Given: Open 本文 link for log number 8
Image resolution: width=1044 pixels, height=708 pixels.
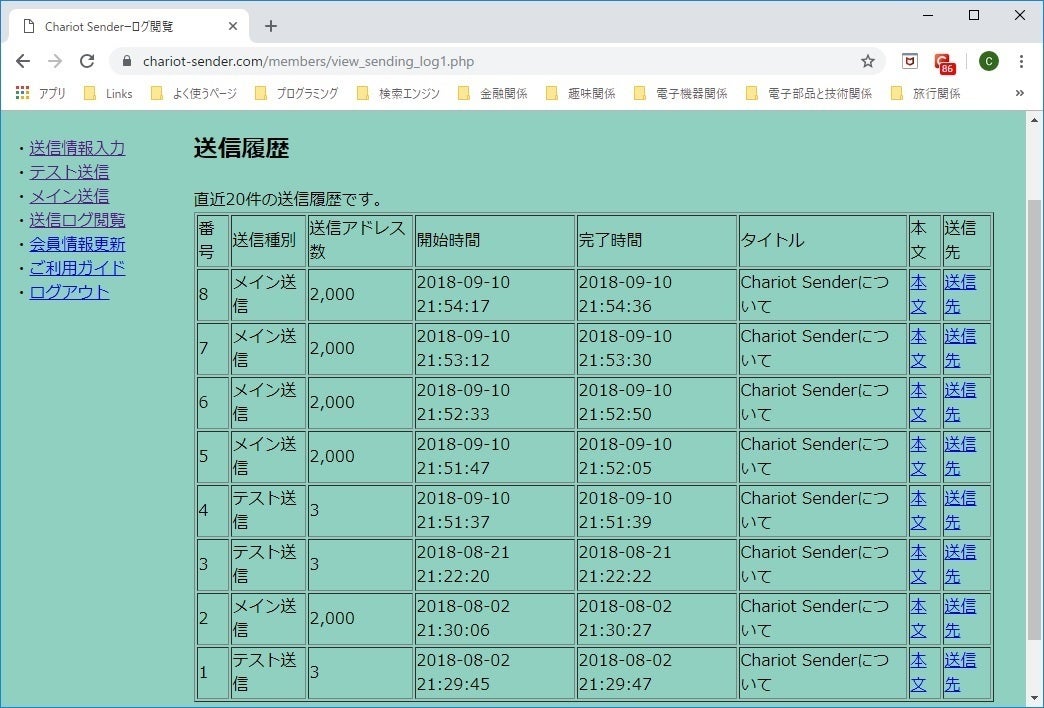Looking at the screenshot, I should pos(918,294).
